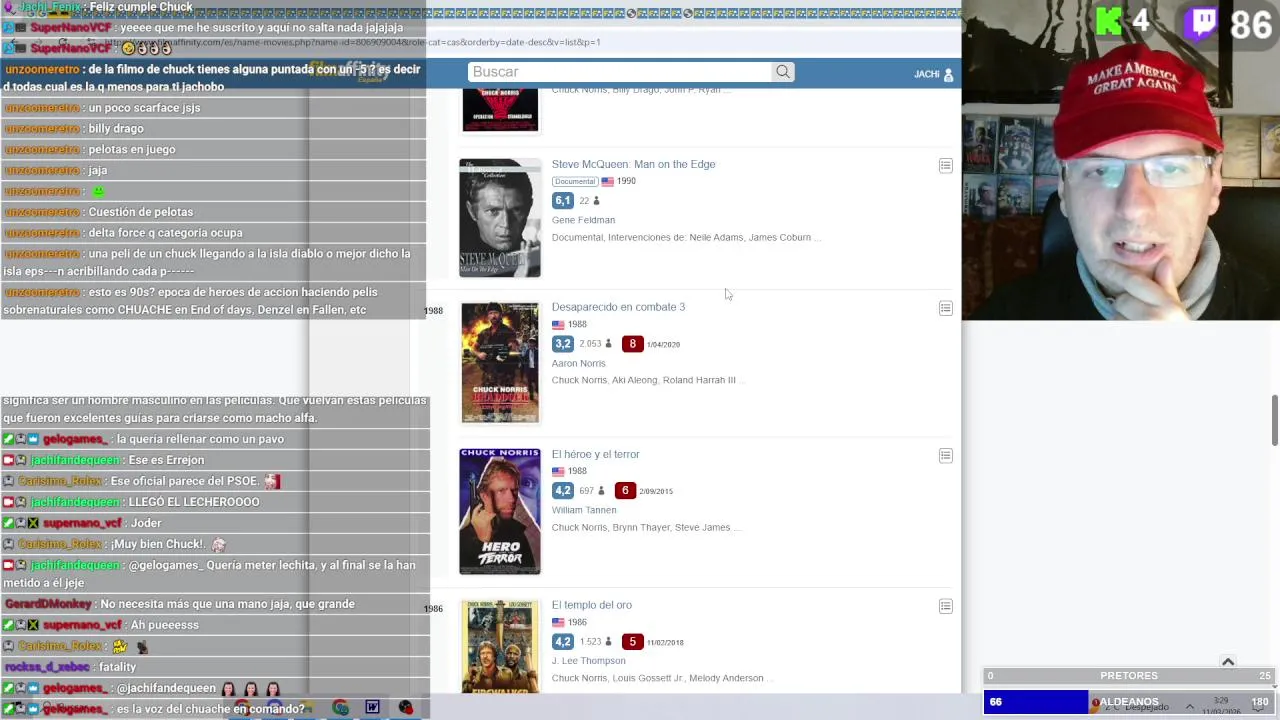The width and height of the screenshot is (1280, 720).
Task: Click the vote count 697
Action: [x=587, y=491]
